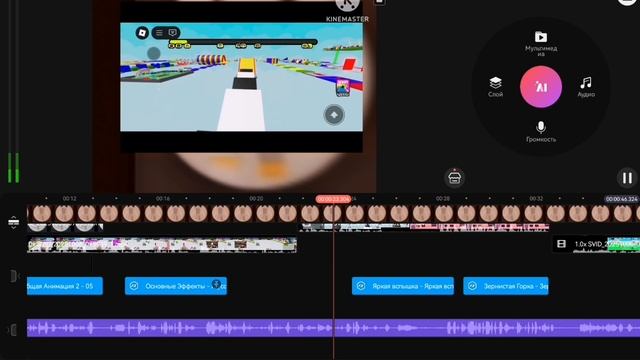
Task: Click the 00:20 mark on the ruler
Action: click(256, 199)
